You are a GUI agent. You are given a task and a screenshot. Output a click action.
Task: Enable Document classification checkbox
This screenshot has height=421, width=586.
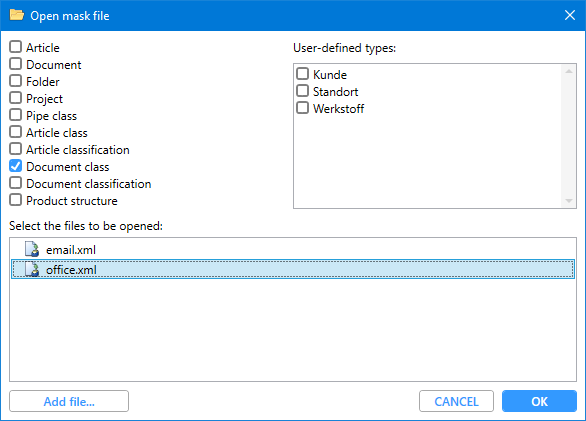(15, 183)
